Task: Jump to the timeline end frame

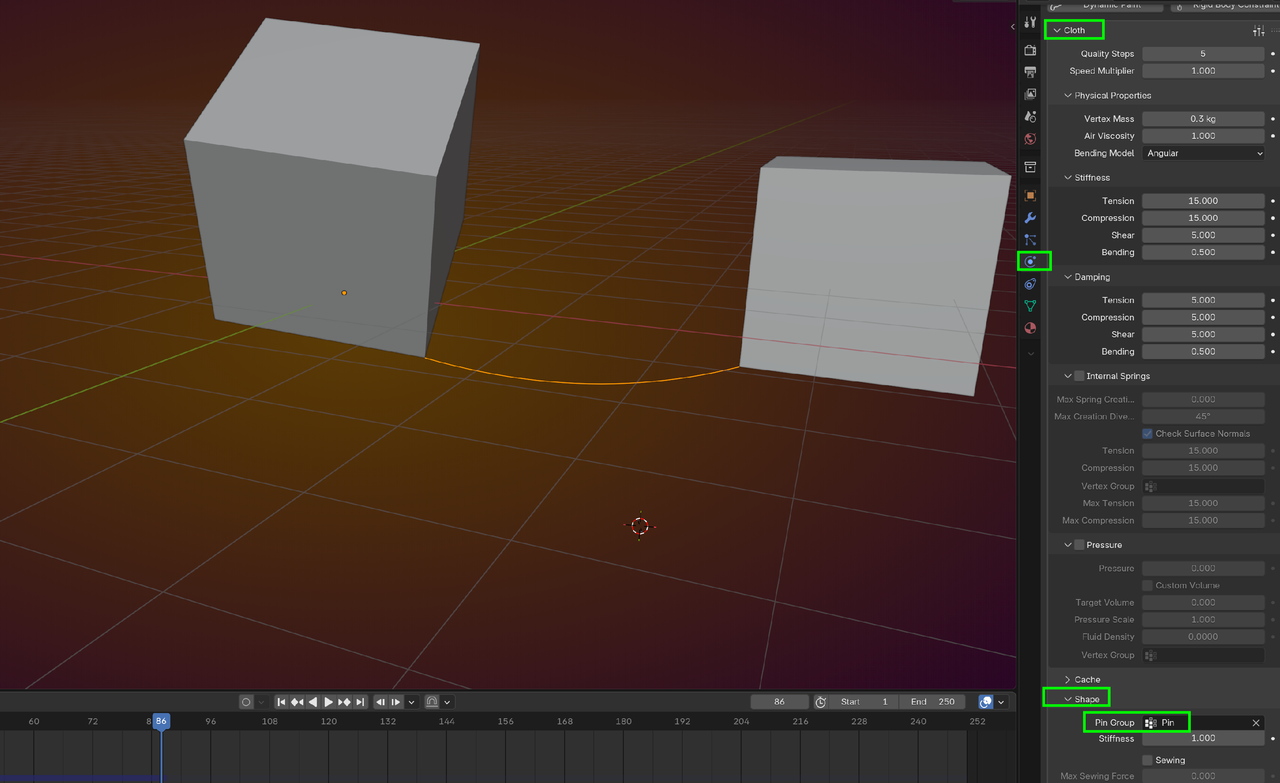Action: coord(360,702)
